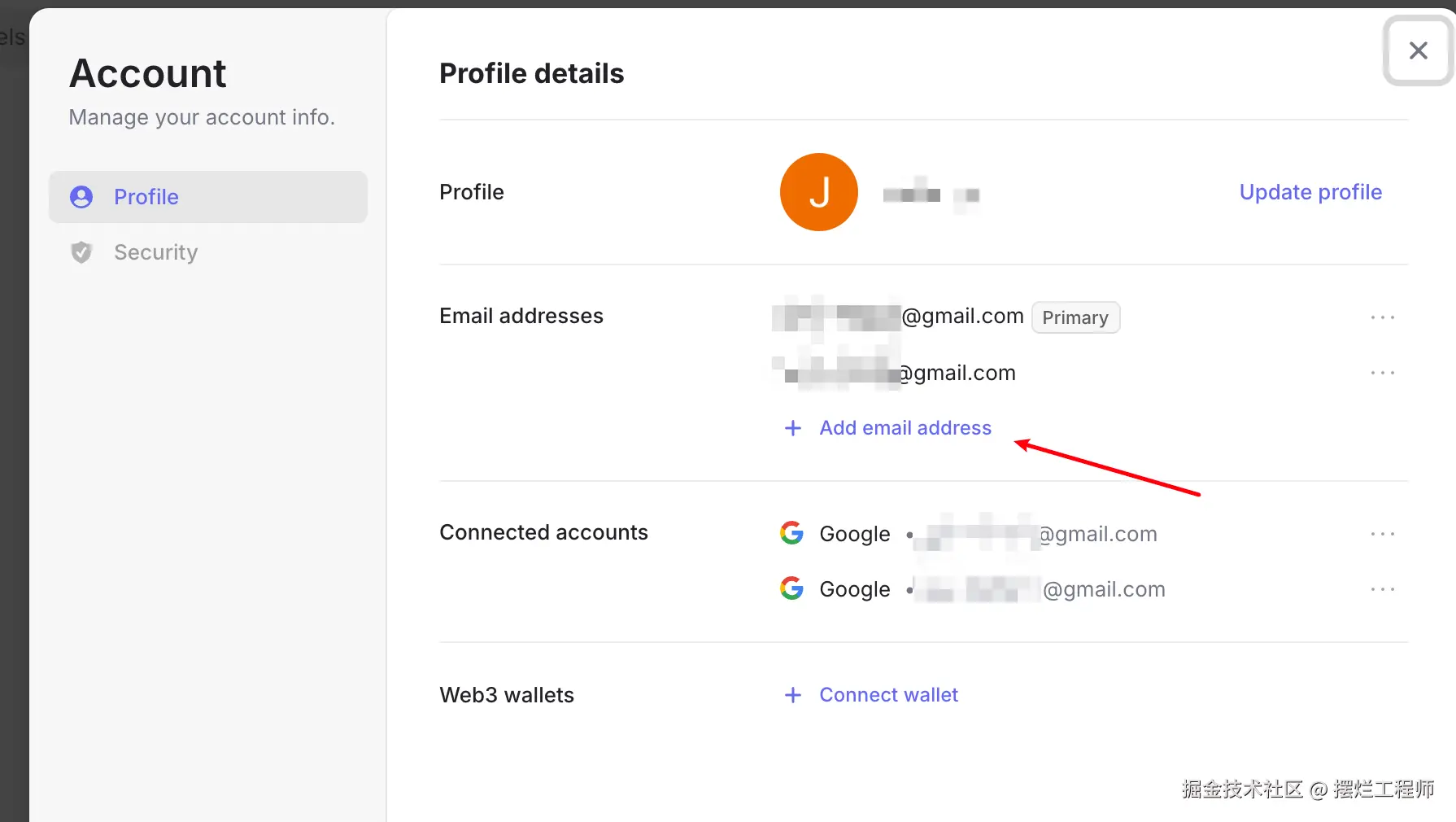Close the Account dialog with X
The height and width of the screenshot is (822, 1456).
[1418, 50]
